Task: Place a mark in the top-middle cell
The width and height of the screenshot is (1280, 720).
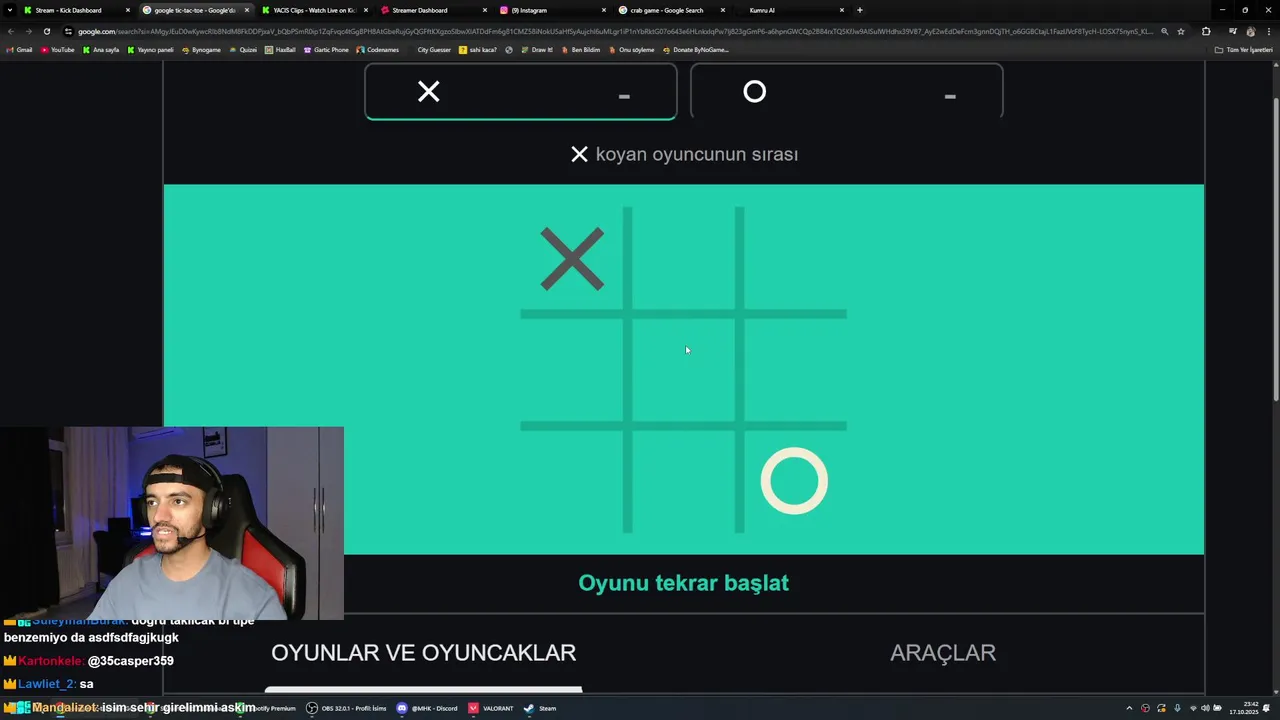Action: 683,259
